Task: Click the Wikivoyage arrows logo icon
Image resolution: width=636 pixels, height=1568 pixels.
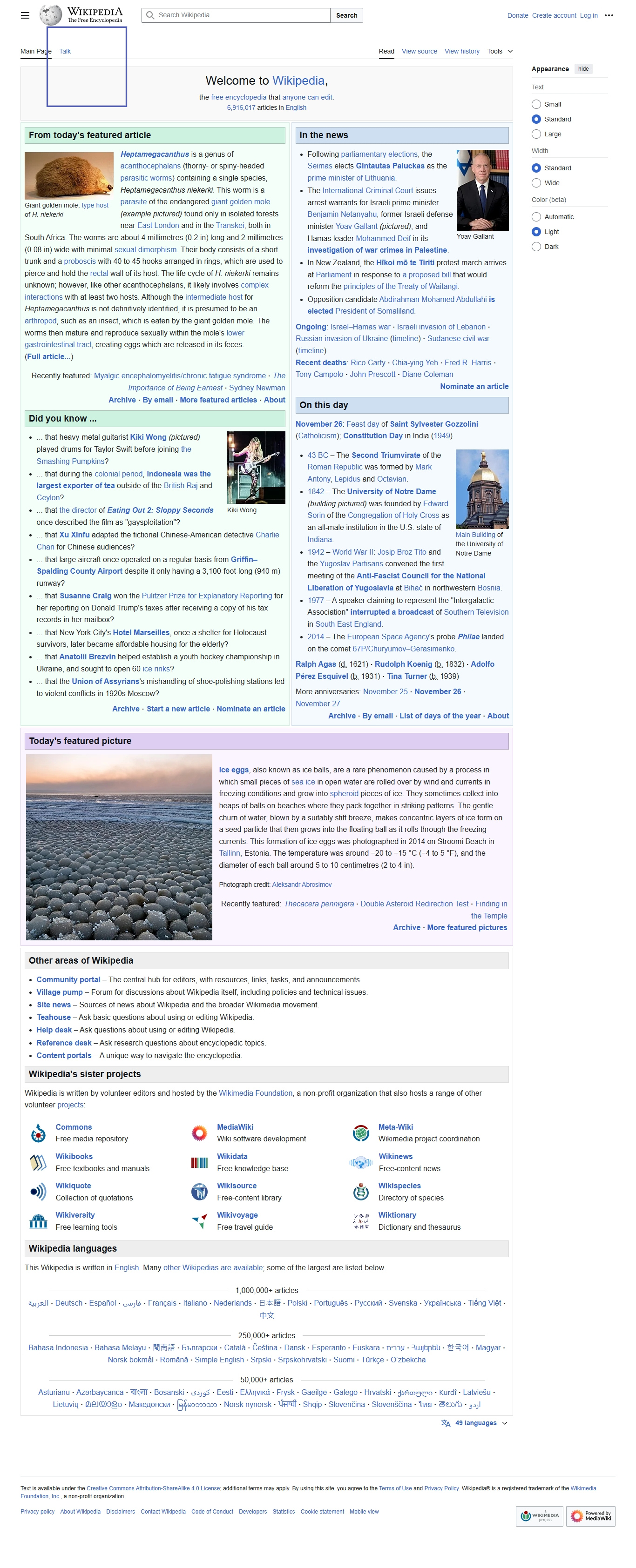Action: click(199, 1220)
